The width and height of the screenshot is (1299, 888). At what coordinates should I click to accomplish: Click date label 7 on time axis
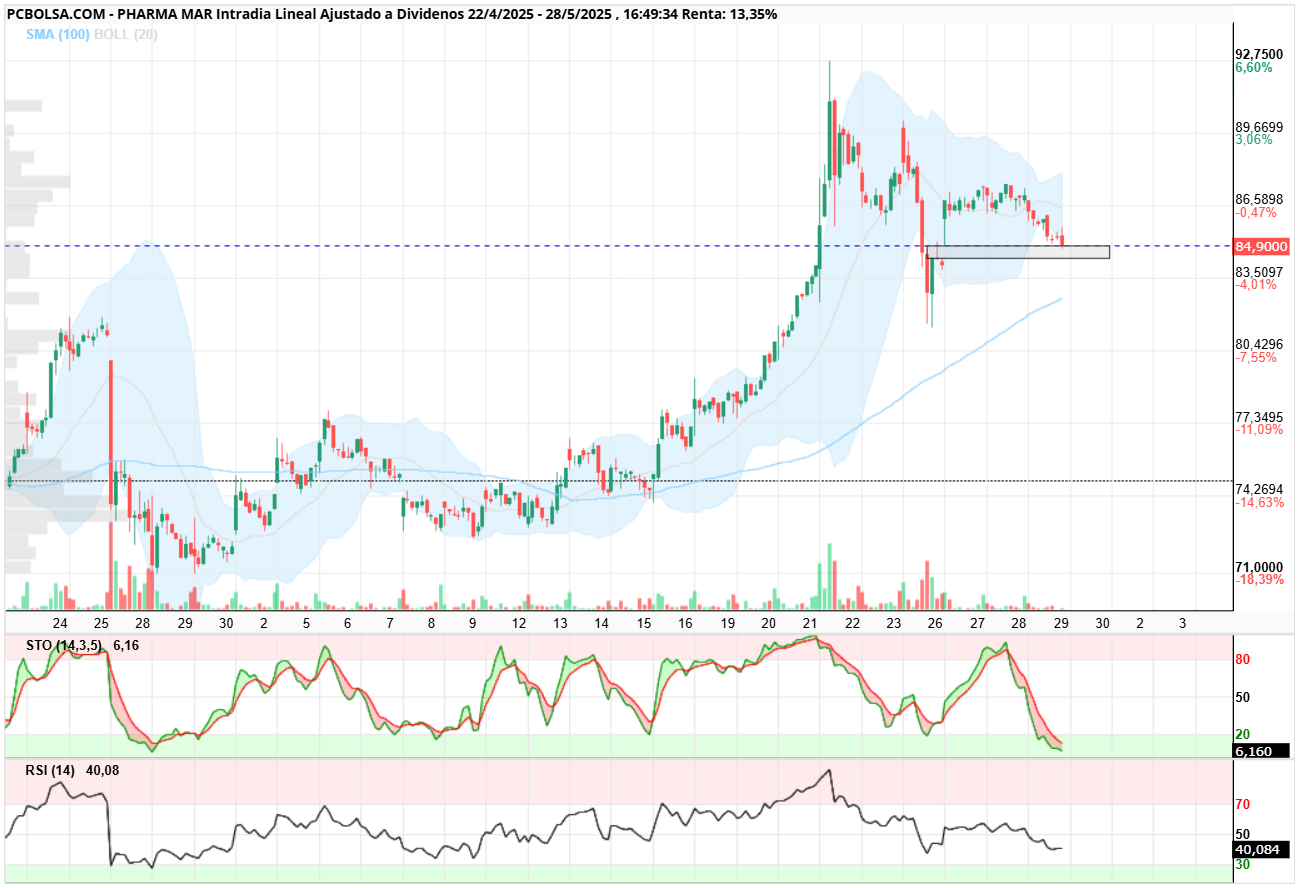(390, 623)
